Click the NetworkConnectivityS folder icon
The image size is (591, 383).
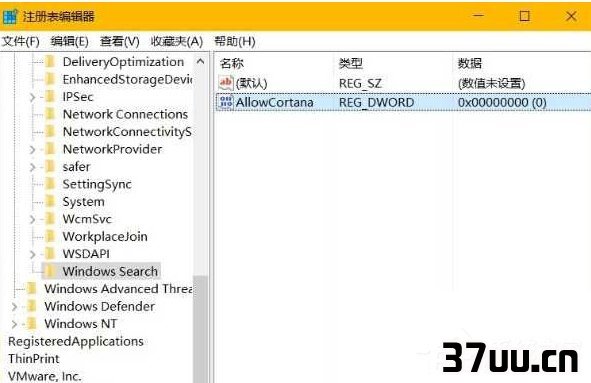coord(50,132)
